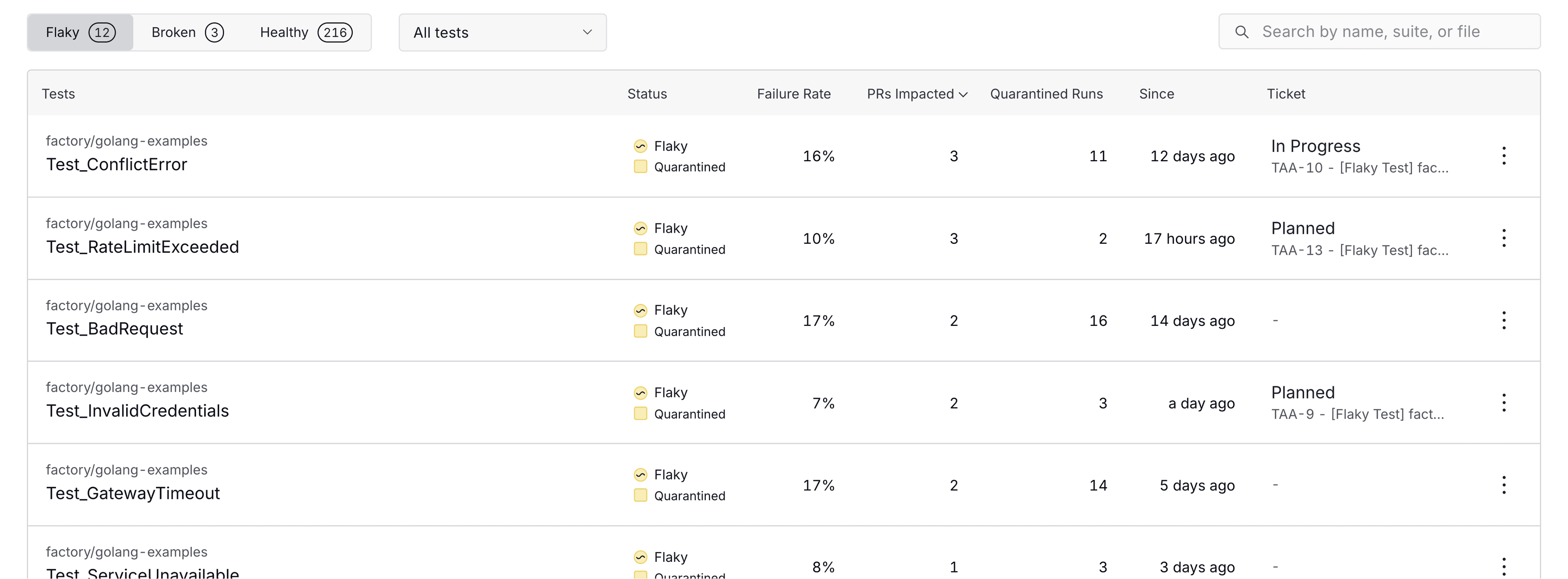Click the In Progress ticket status
This screenshot has height=579, width=1568.
1315,146
